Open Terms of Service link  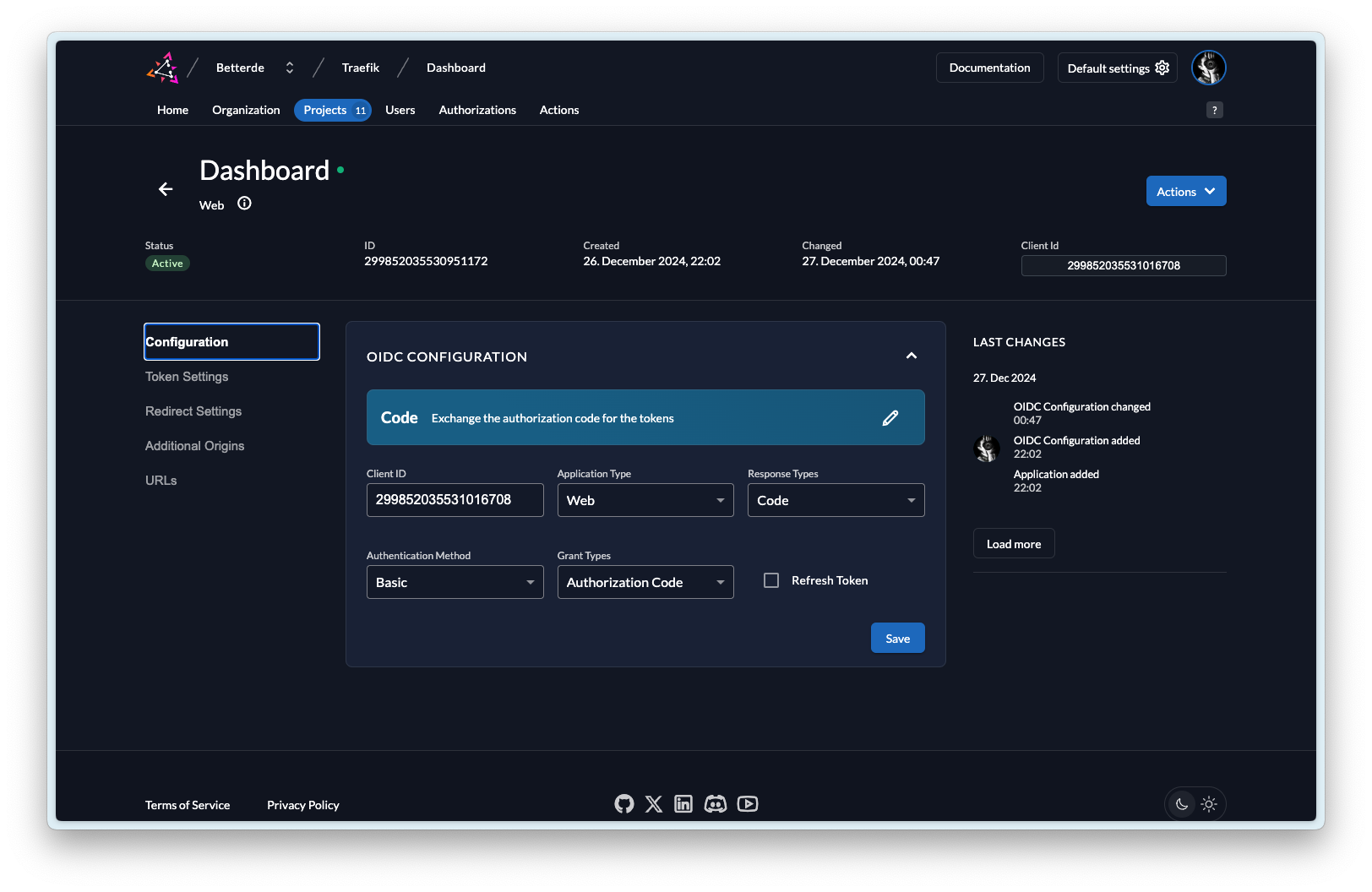pos(188,805)
